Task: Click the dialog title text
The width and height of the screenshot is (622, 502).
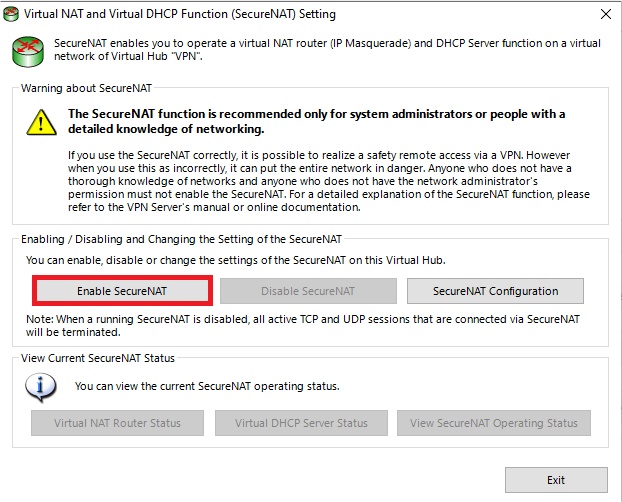Action: tap(180, 14)
